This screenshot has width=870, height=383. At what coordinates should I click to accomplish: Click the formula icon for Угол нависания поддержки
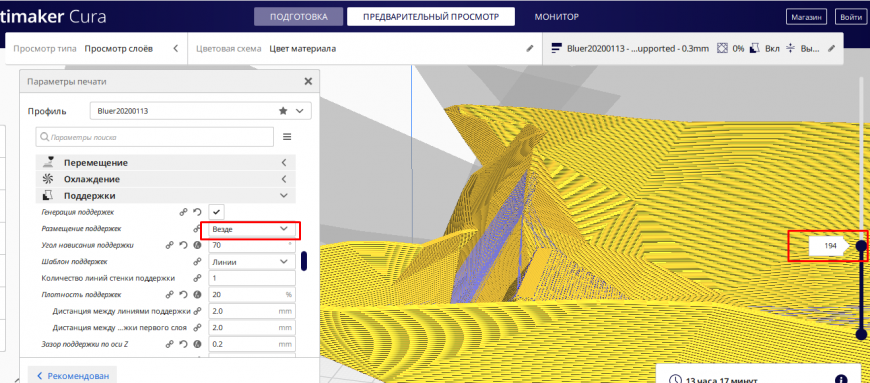[x=196, y=245]
